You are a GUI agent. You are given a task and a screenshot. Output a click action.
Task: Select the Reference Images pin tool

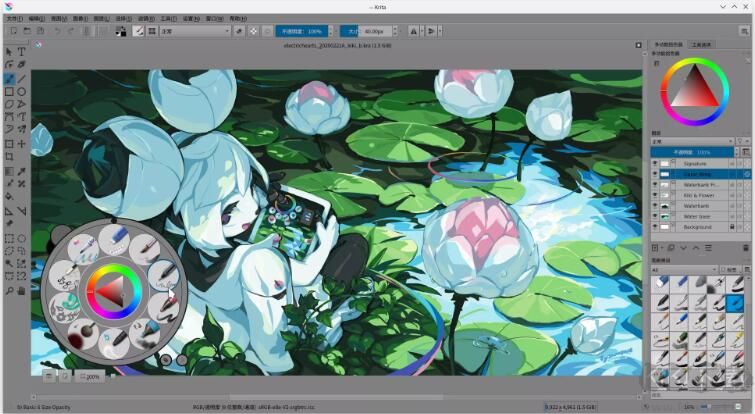coord(9,223)
